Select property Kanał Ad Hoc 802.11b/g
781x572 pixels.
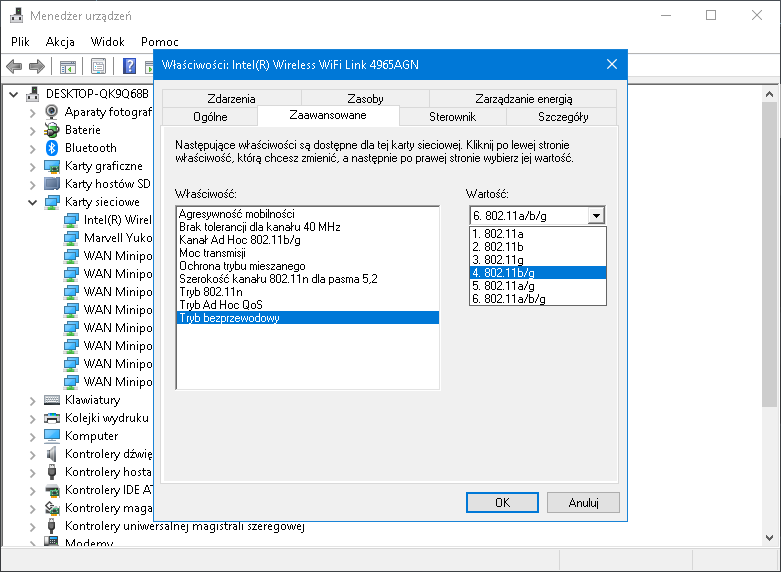(x=308, y=240)
